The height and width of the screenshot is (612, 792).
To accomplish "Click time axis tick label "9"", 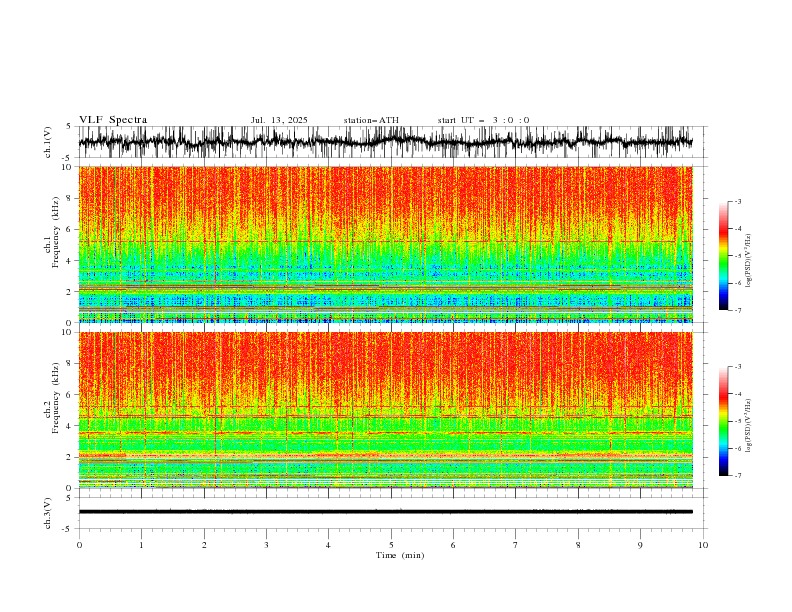I will coord(640,545).
